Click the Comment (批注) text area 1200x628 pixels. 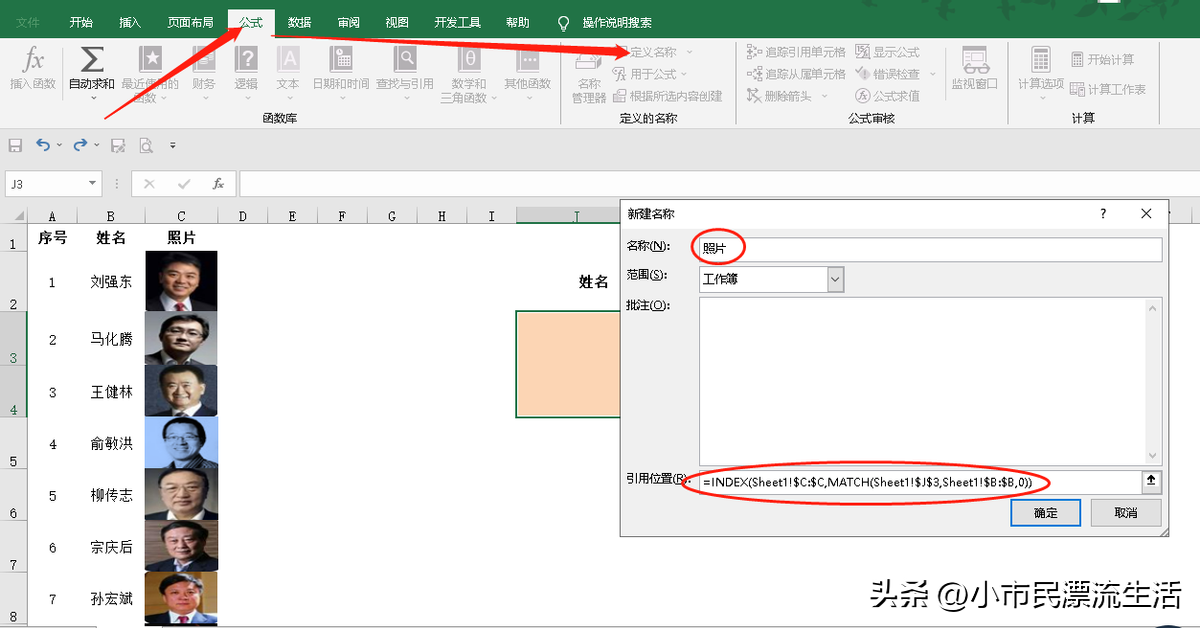tap(930, 380)
